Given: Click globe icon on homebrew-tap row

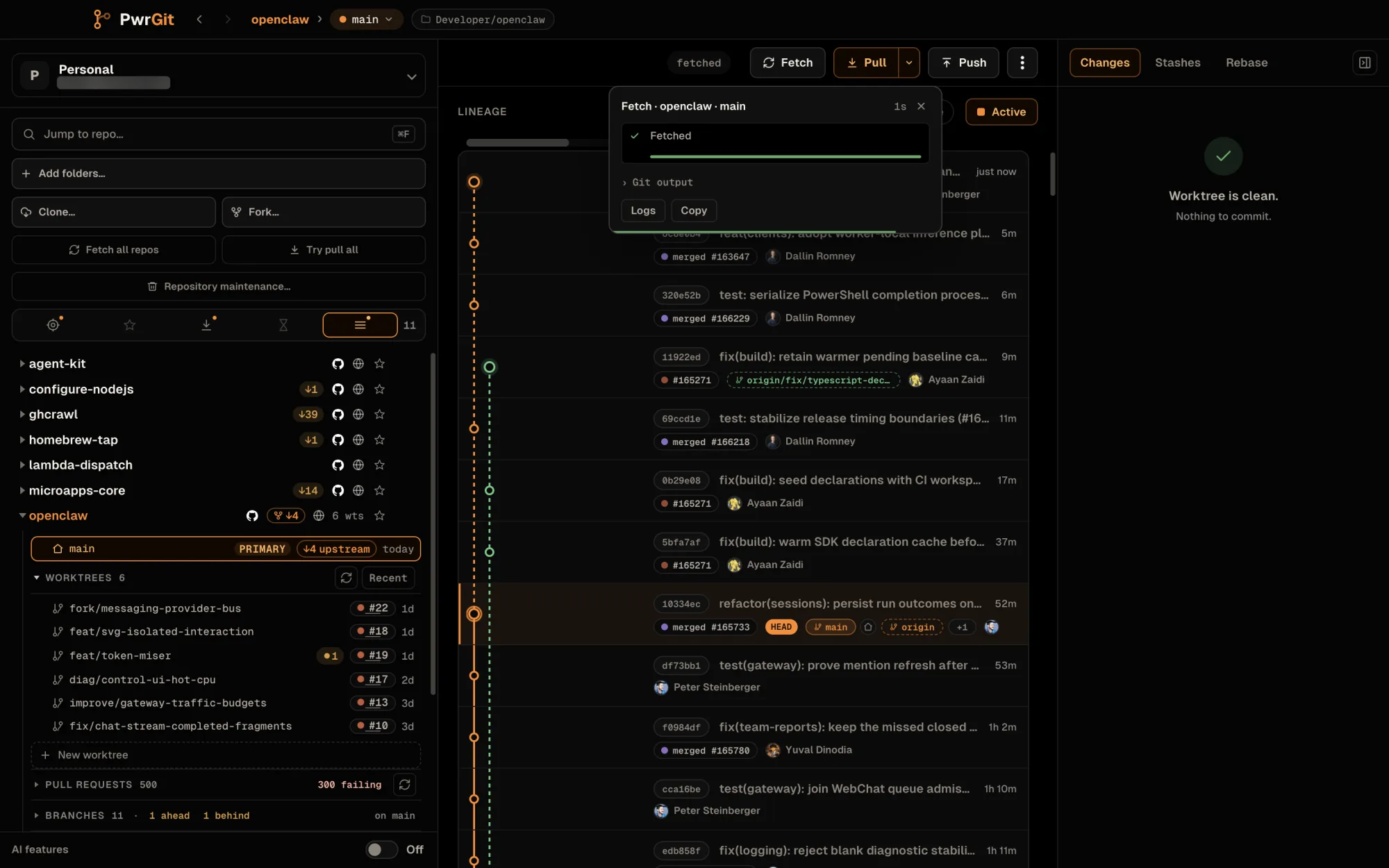Looking at the screenshot, I should pyautogui.click(x=358, y=440).
